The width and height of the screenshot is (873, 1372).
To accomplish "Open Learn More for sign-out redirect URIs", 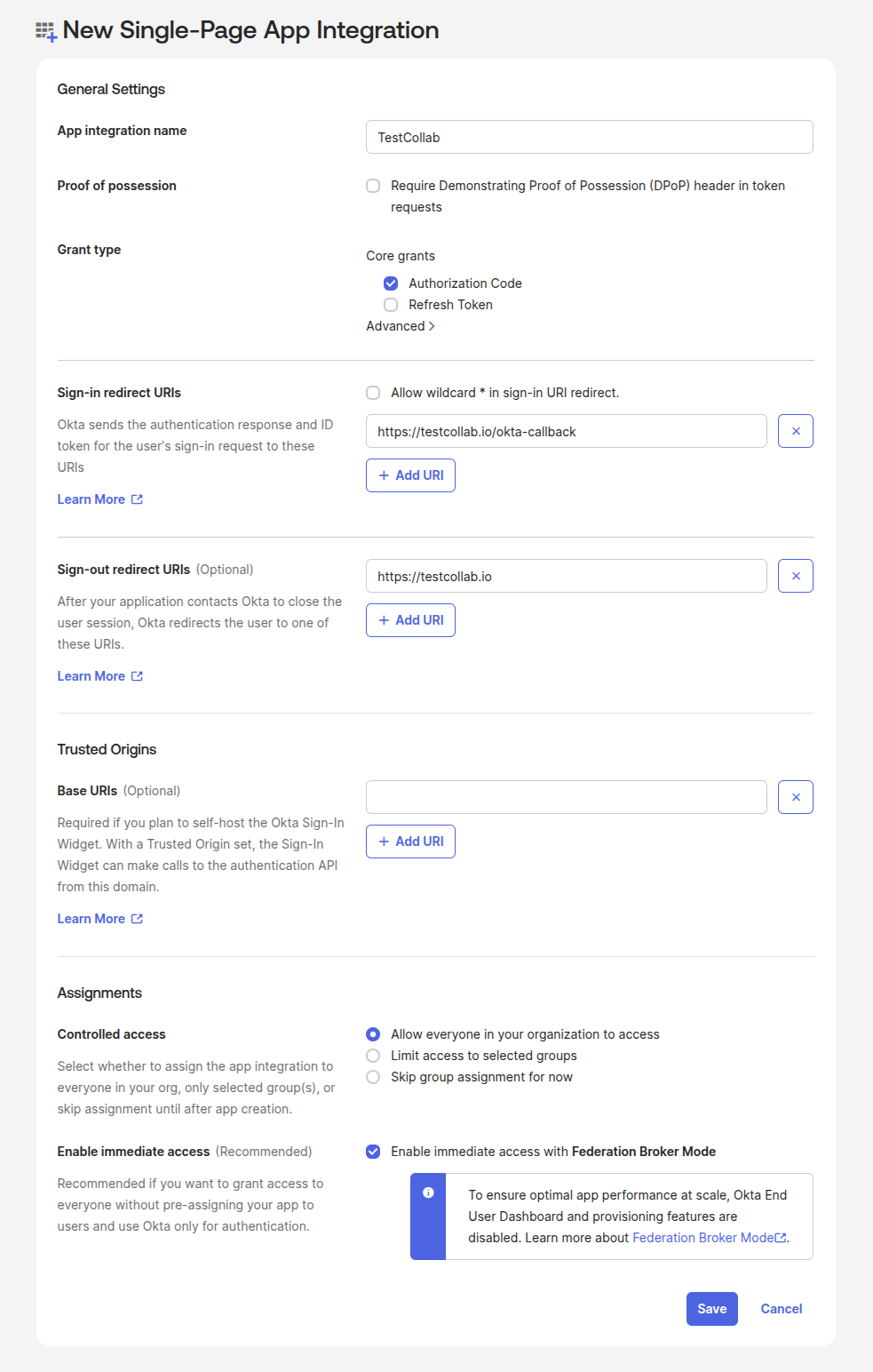I will (99, 676).
